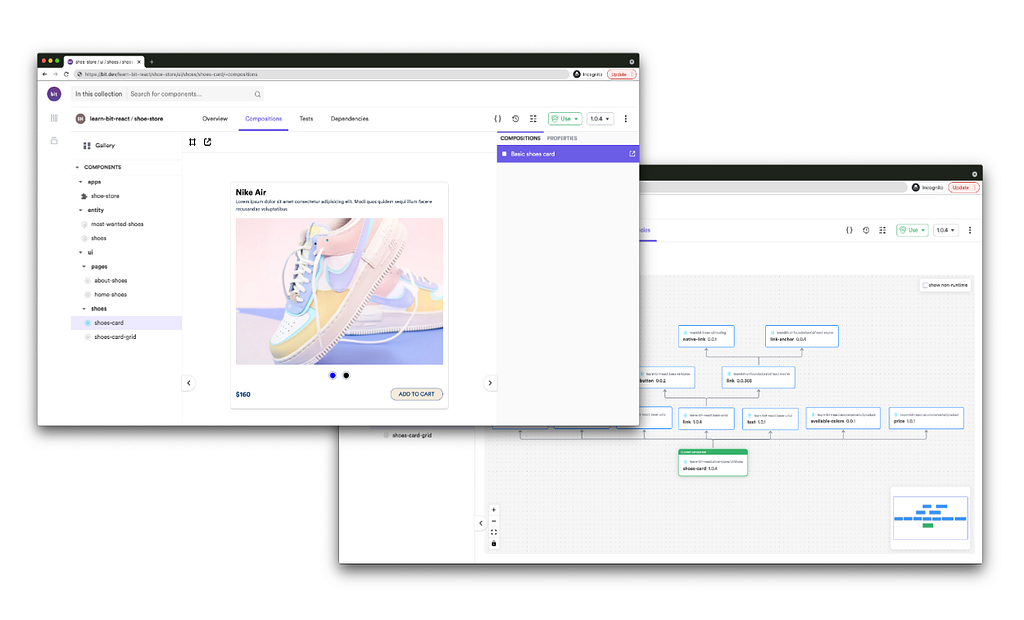This screenshot has width=1024, height=620.
Task: Open the components grid icon in left rail
Action: (54, 118)
